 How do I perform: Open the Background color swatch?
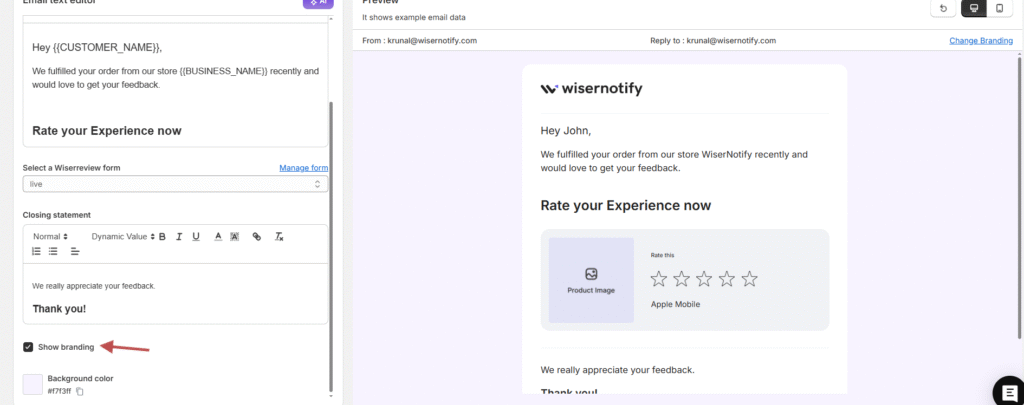33,384
